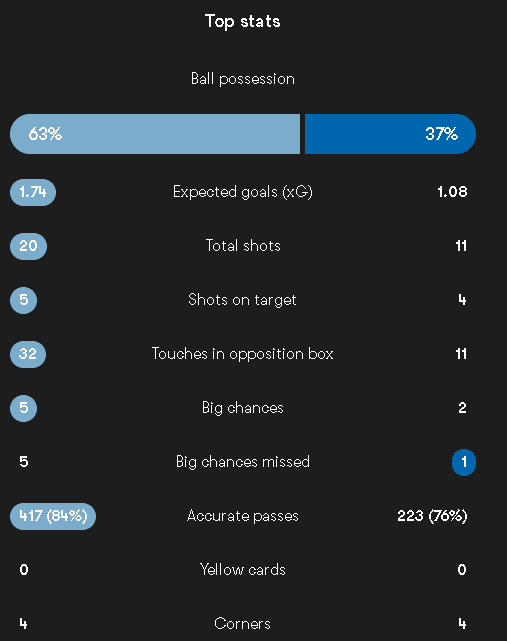Select the Shots on target label
Screen dimensions: 507x641
[242, 300]
